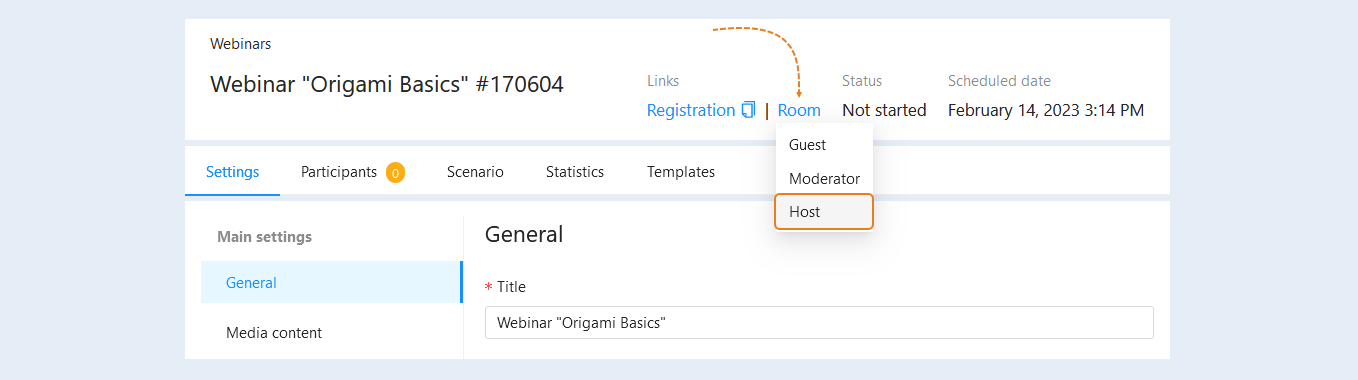This screenshot has width=1358, height=380.
Task: Open the Registration link
Action: [691, 110]
